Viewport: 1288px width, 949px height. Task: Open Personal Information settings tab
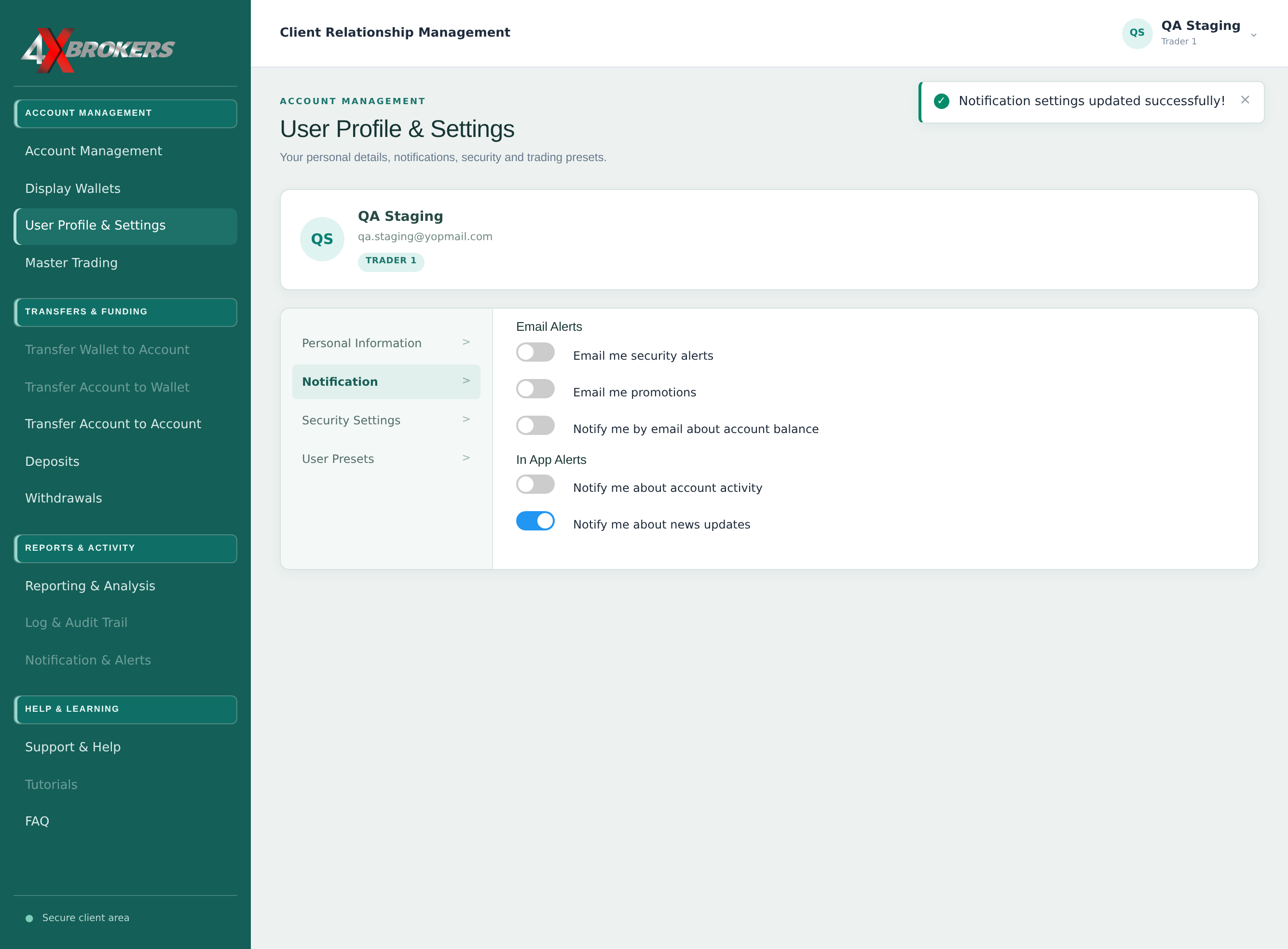click(x=386, y=343)
